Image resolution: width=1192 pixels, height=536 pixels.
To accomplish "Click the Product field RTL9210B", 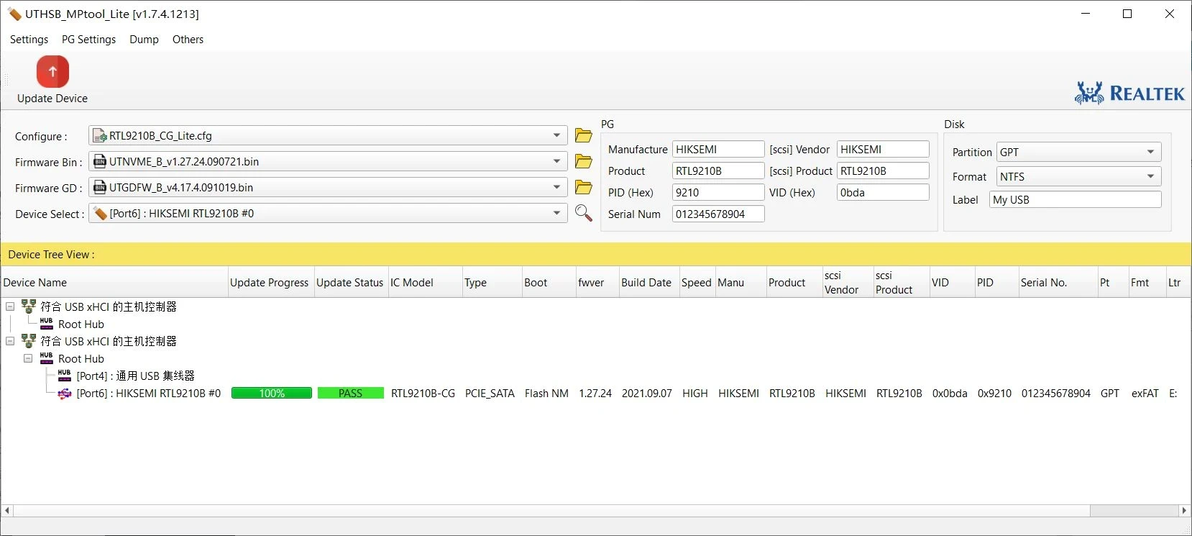I will tap(718, 170).
